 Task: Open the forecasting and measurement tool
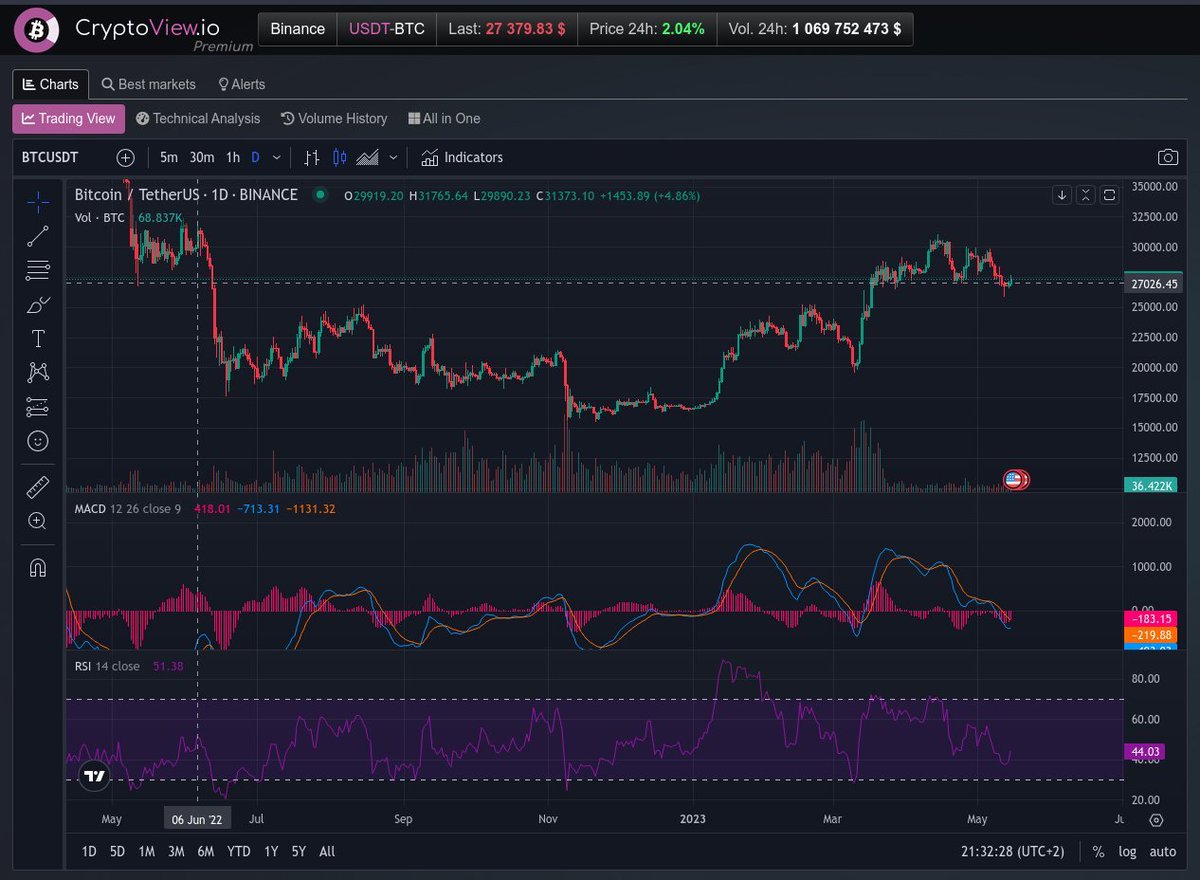38,407
